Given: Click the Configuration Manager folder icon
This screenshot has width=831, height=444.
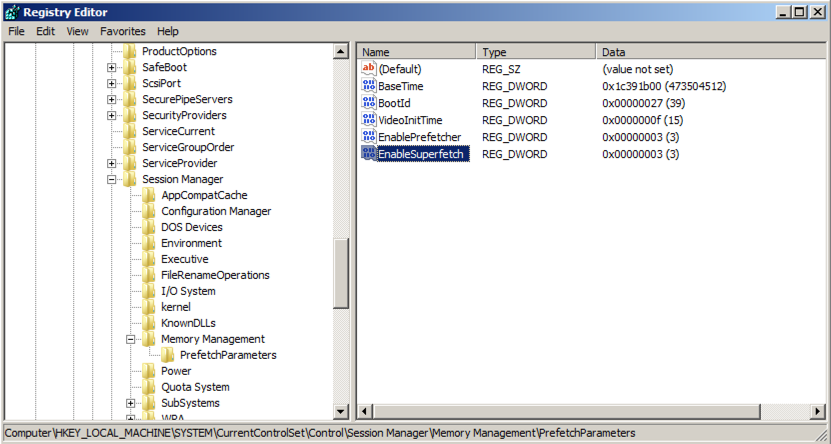Looking at the screenshot, I should [149, 211].
